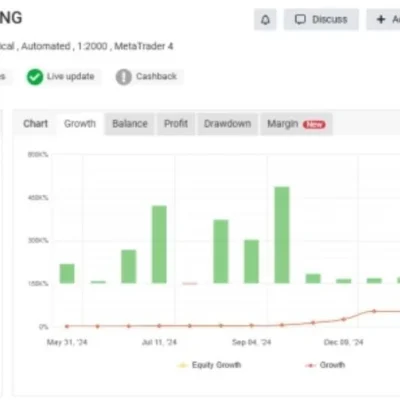Click the green bar above Jul 11, '24
The width and height of the screenshot is (400, 400).
(x=159, y=244)
